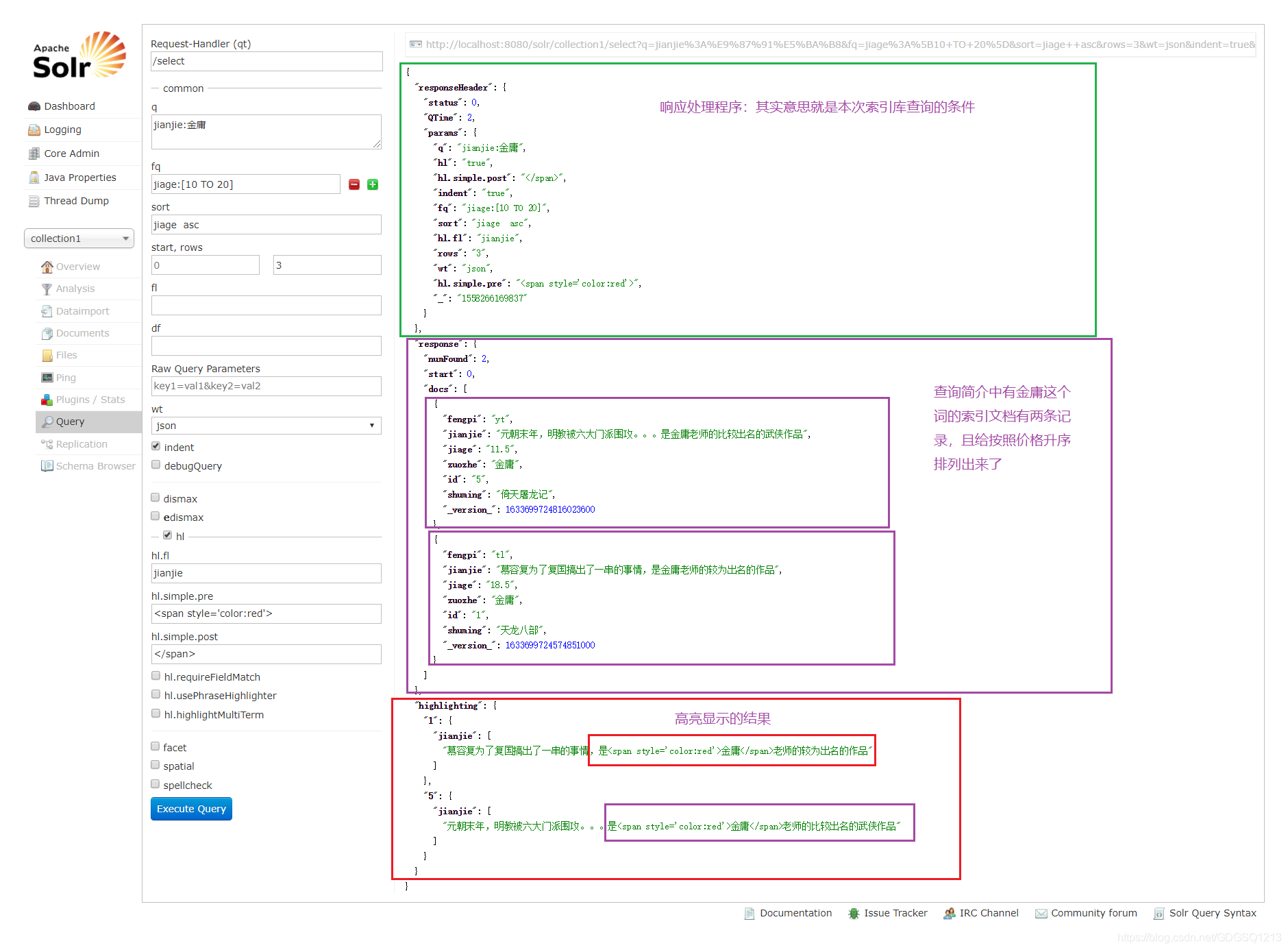This screenshot has width=1288, height=950.
Task: Open Thread Dump page
Action: [x=76, y=201]
